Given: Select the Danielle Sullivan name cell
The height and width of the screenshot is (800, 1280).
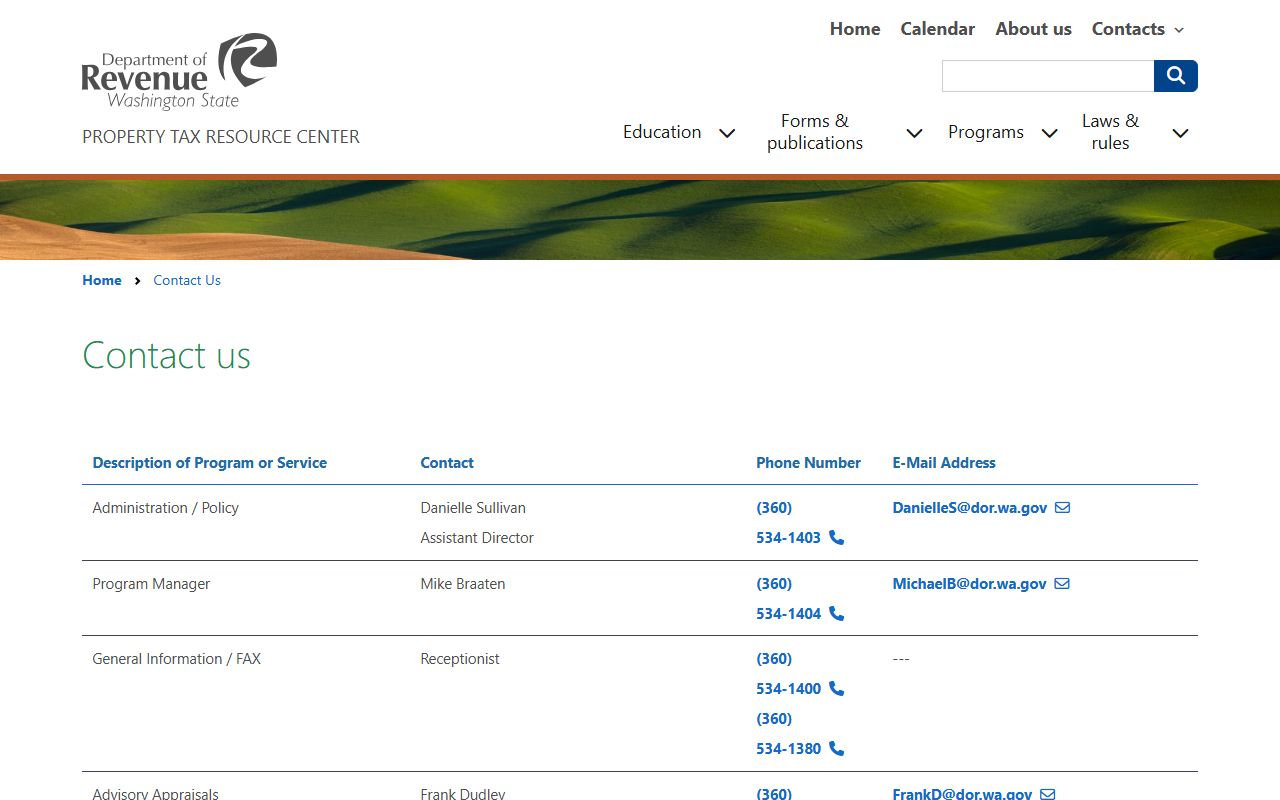Looking at the screenshot, I should pos(473,508).
